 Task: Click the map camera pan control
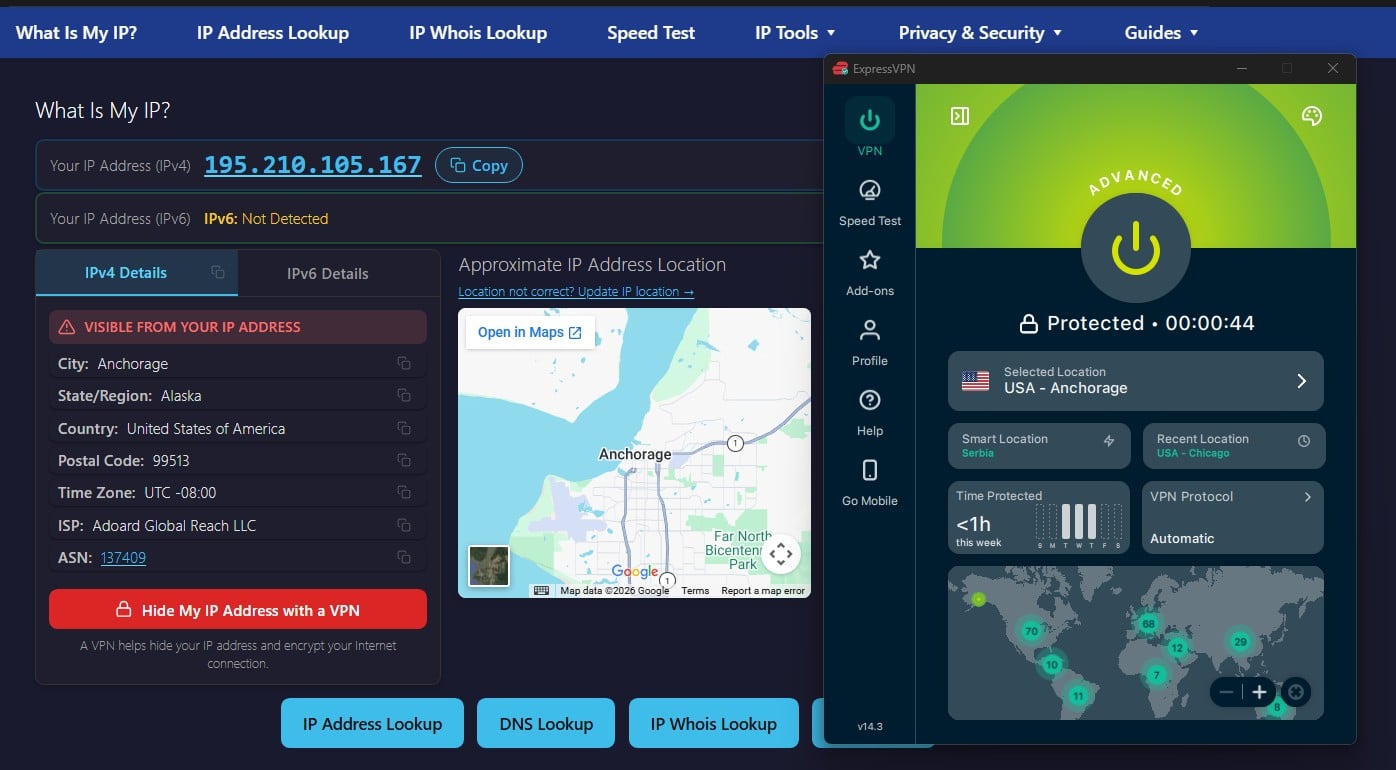[x=781, y=553]
